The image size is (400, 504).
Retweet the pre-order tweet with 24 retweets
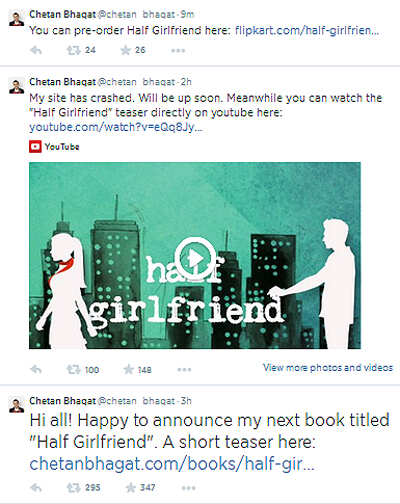coord(74,50)
